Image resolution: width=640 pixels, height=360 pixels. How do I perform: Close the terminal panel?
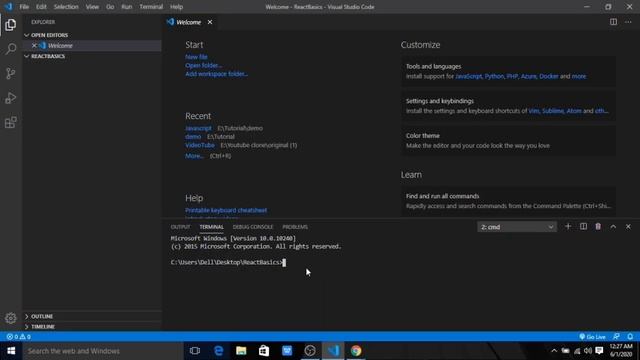tap(628, 227)
